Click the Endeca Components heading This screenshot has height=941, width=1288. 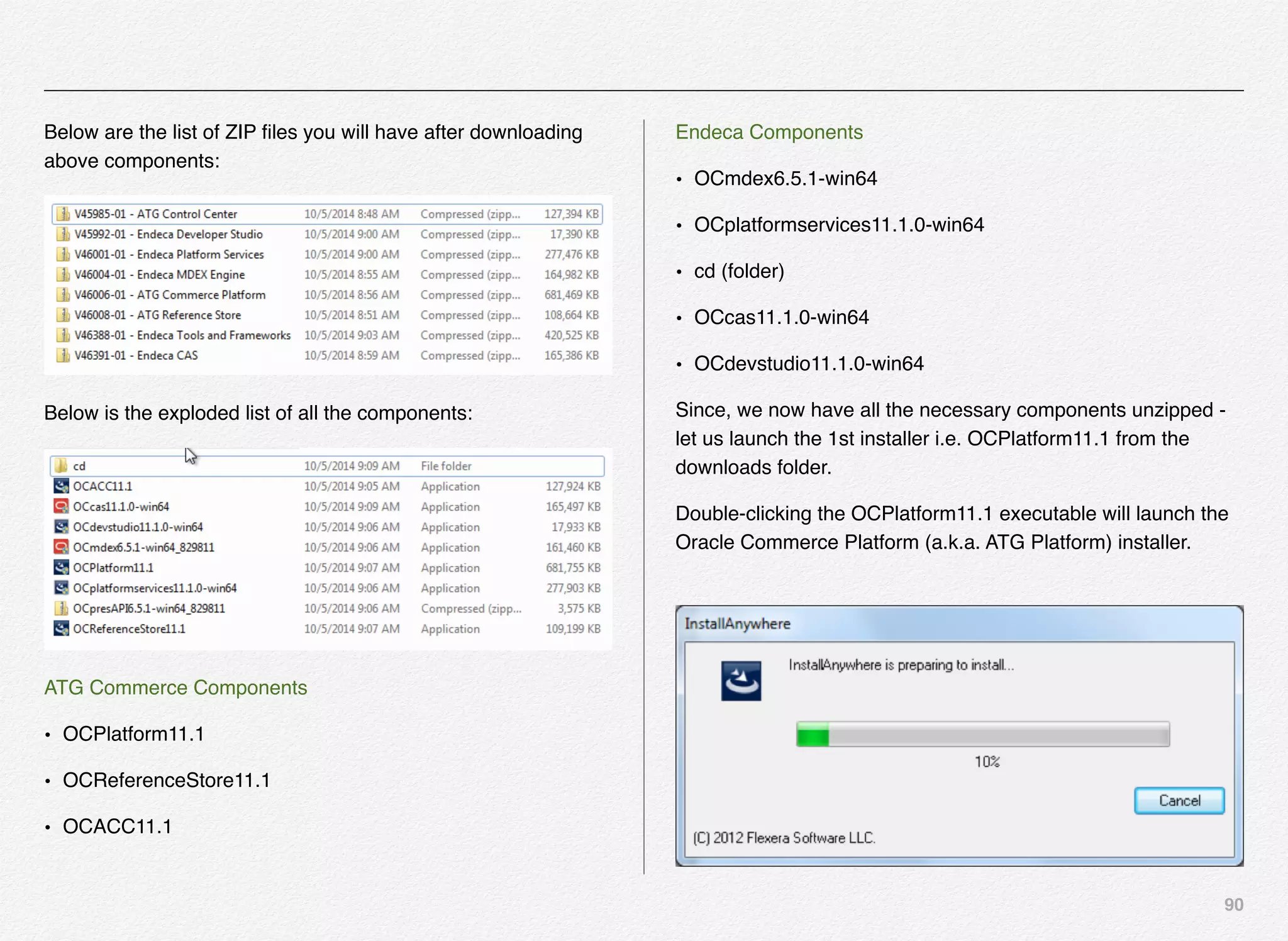(x=769, y=132)
